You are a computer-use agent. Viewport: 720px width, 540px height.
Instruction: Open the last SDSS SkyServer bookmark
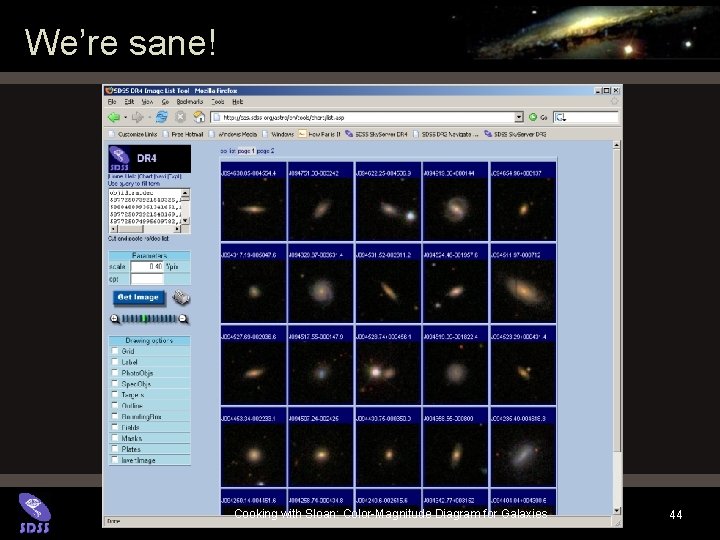tap(515, 134)
